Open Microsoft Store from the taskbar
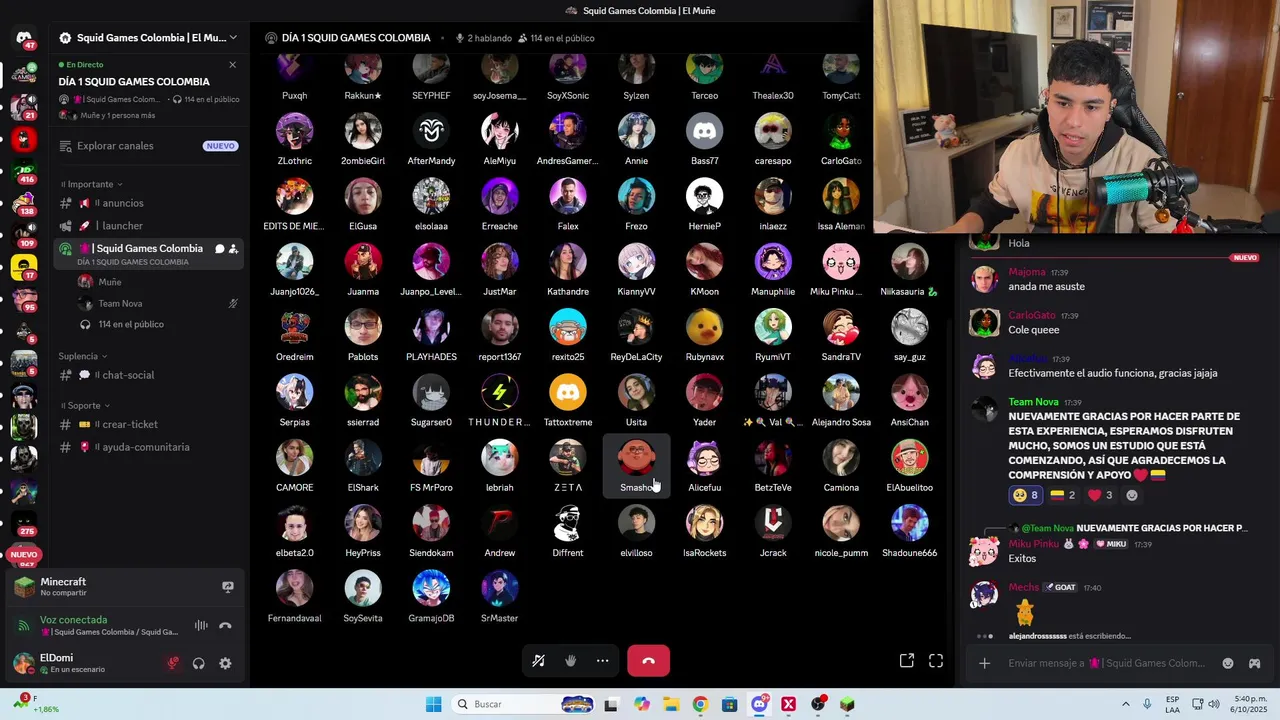The width and height of the screenshot is (1280, 720). pos(729,704)
